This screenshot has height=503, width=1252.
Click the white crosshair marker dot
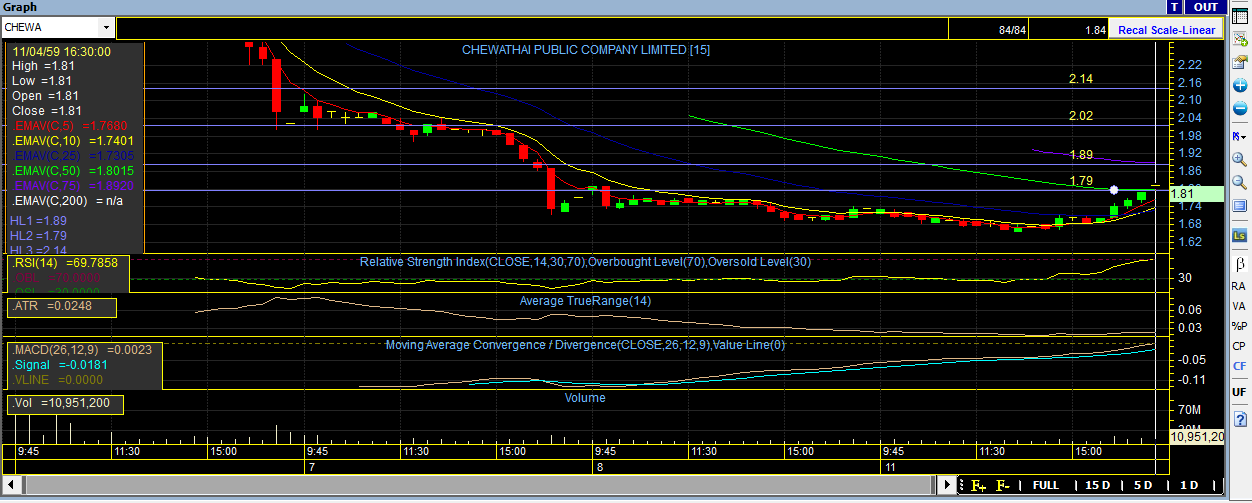click(x=1114, y=189)
